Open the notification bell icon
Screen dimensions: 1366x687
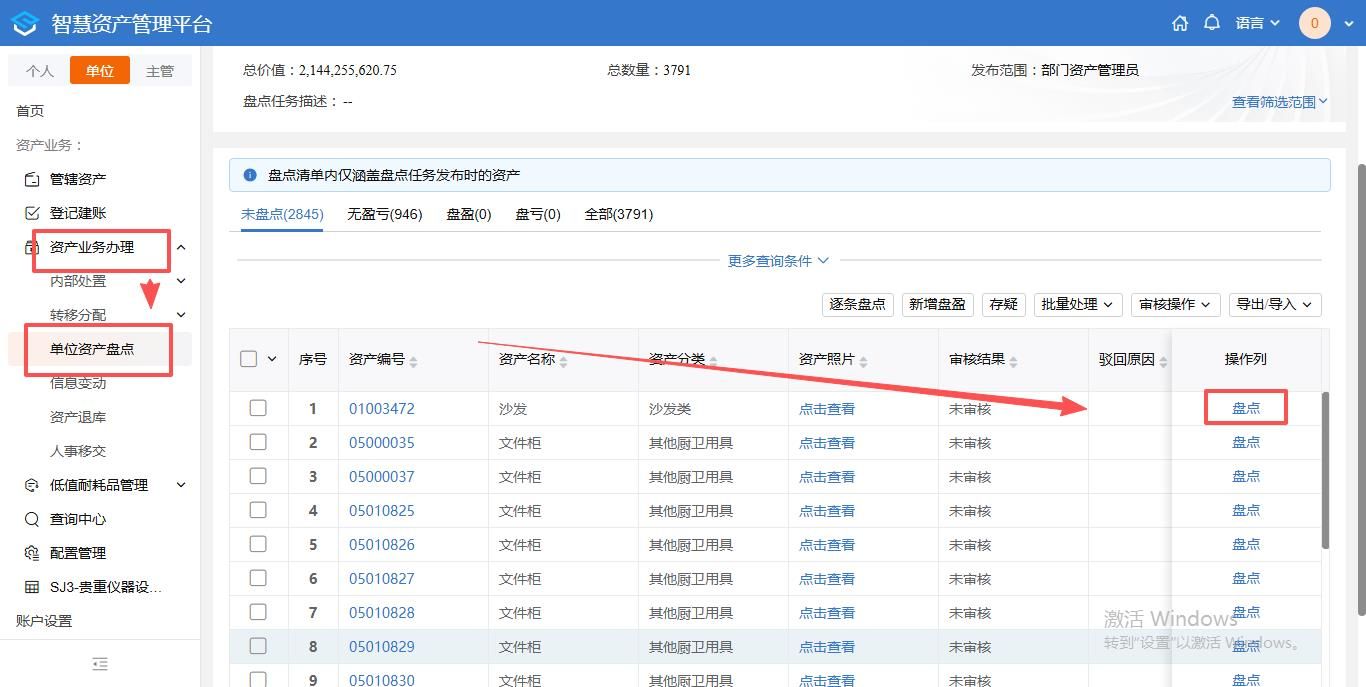pos(1212,23)
